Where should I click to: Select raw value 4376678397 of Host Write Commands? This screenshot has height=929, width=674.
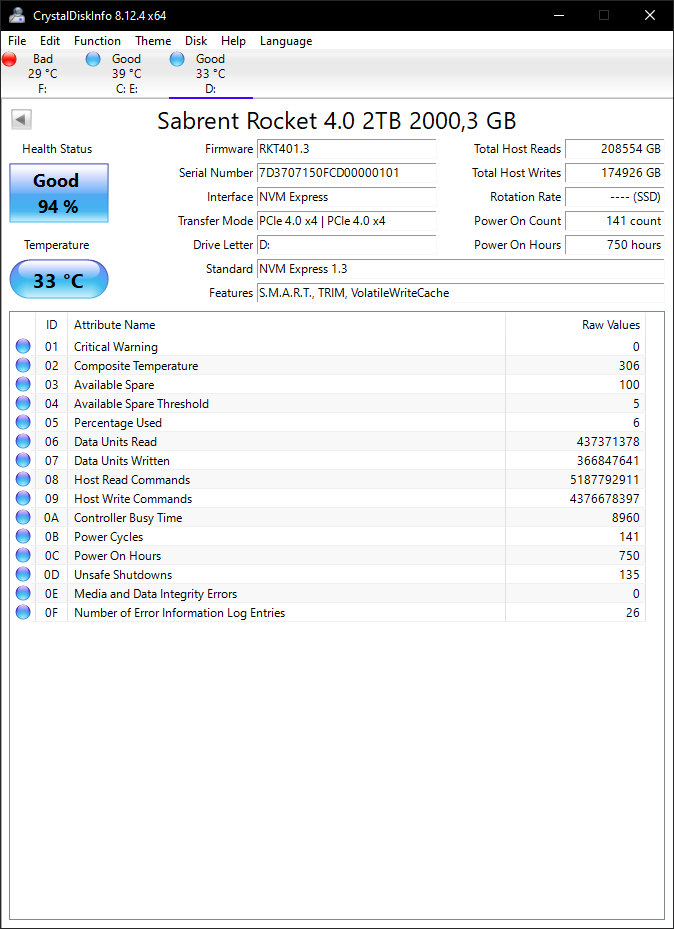coord(605,498)
